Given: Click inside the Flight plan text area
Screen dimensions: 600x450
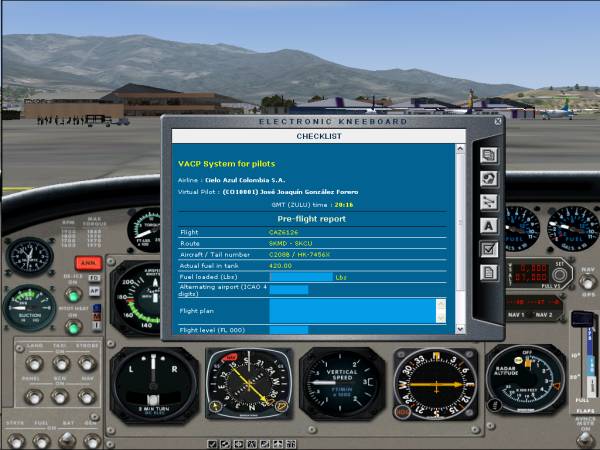Looking at the screenshot, I should coord(352,311).
